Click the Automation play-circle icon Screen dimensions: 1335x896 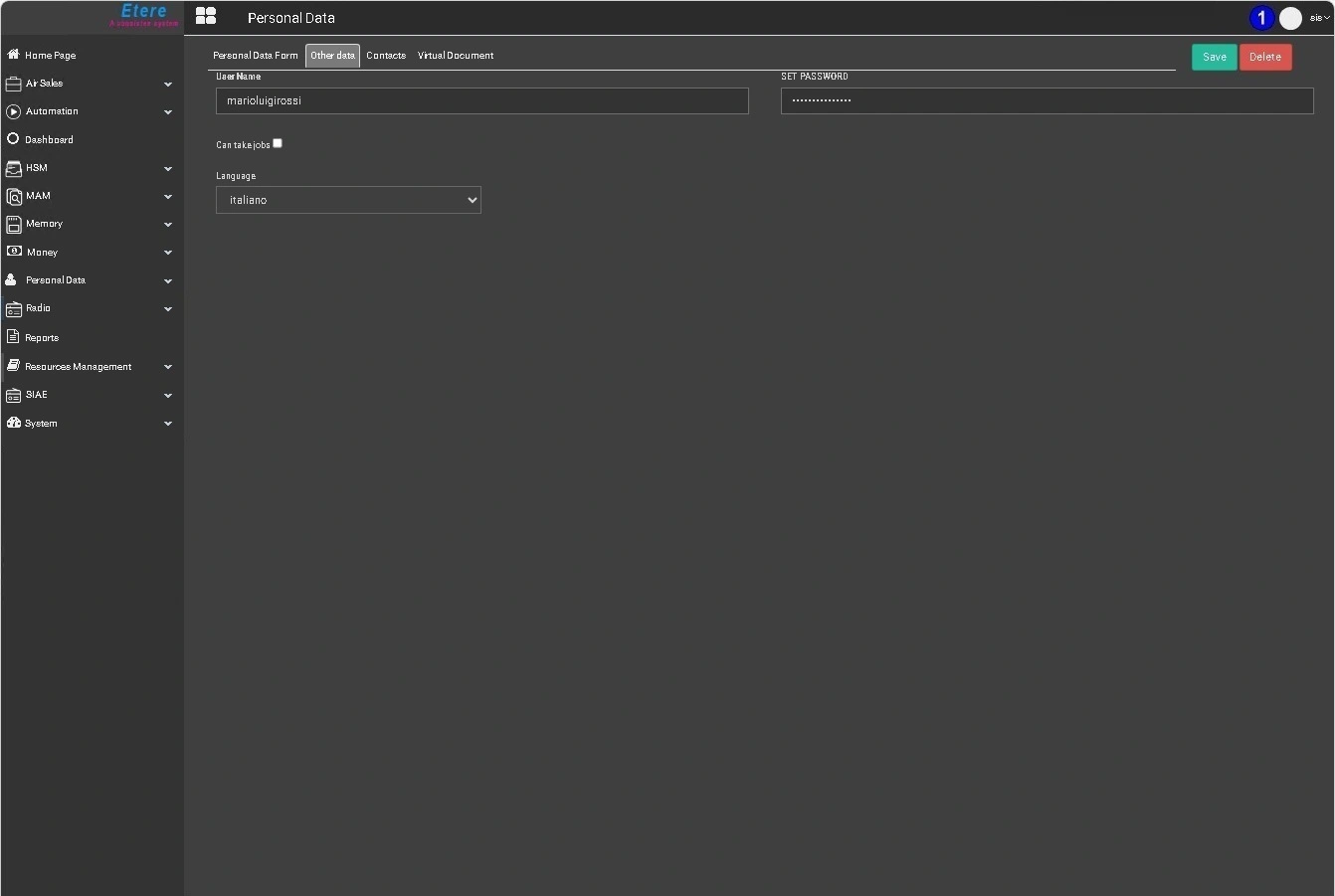pos(13,111)
